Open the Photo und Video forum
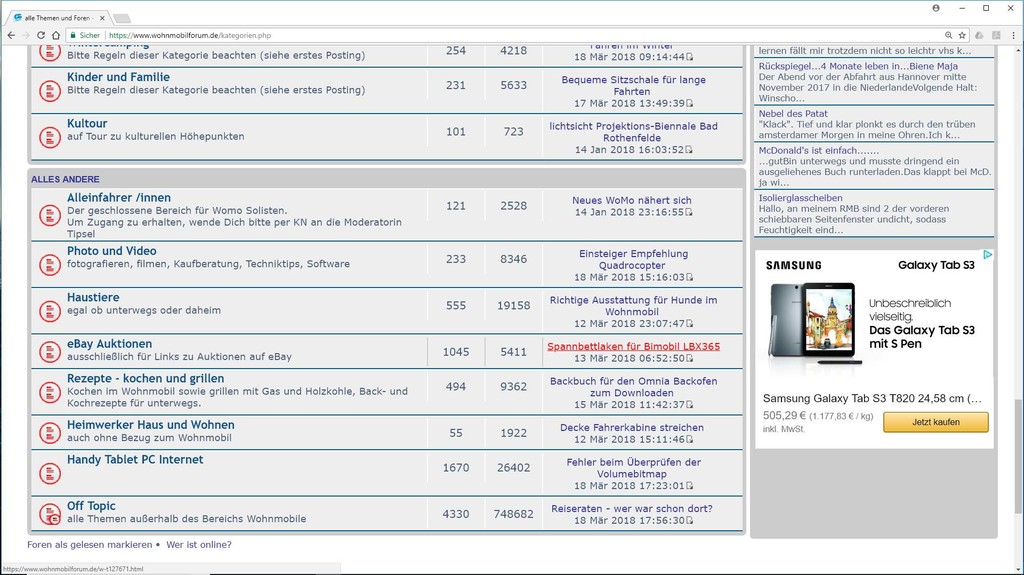The image size is (1024, 575). pyautogui.click(x=112, y=251)
